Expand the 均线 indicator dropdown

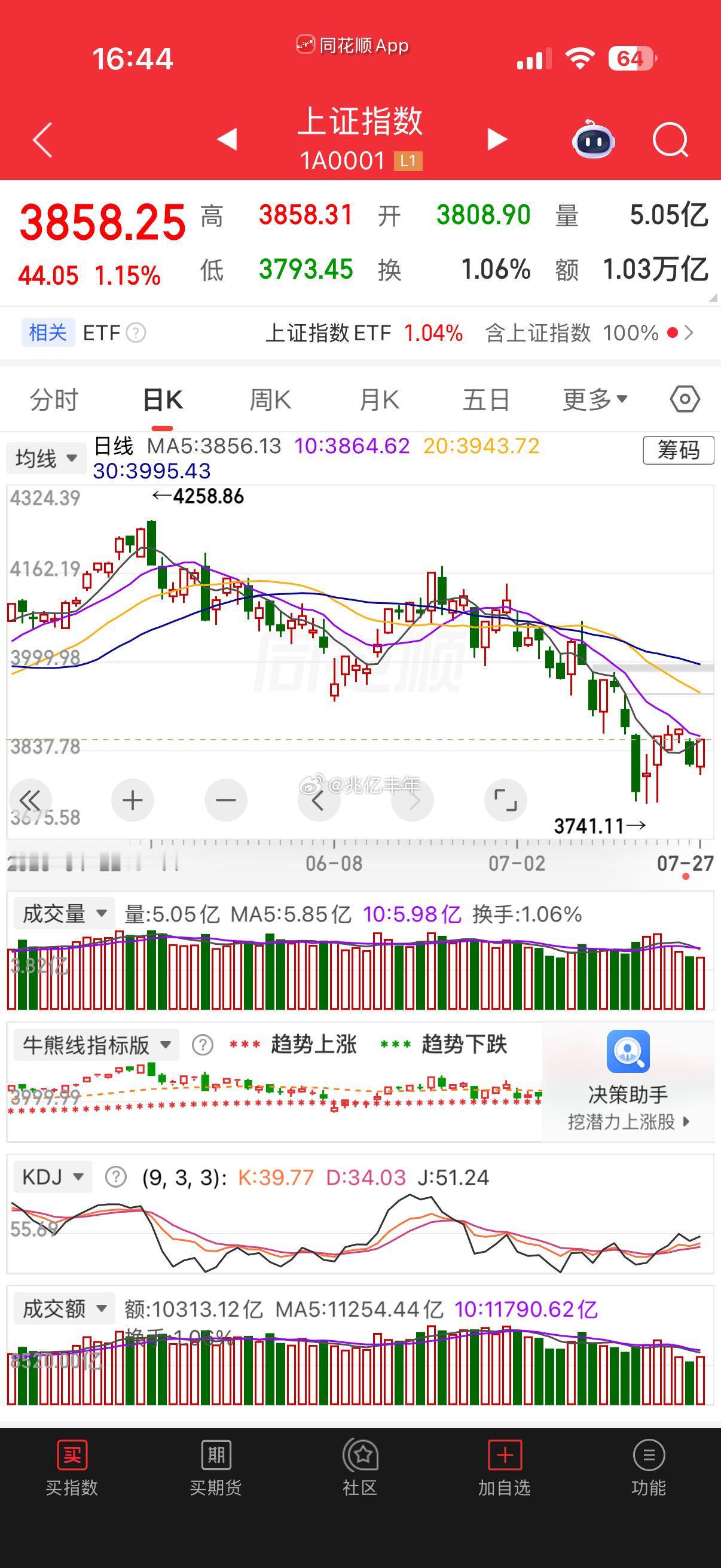(46, 458)
